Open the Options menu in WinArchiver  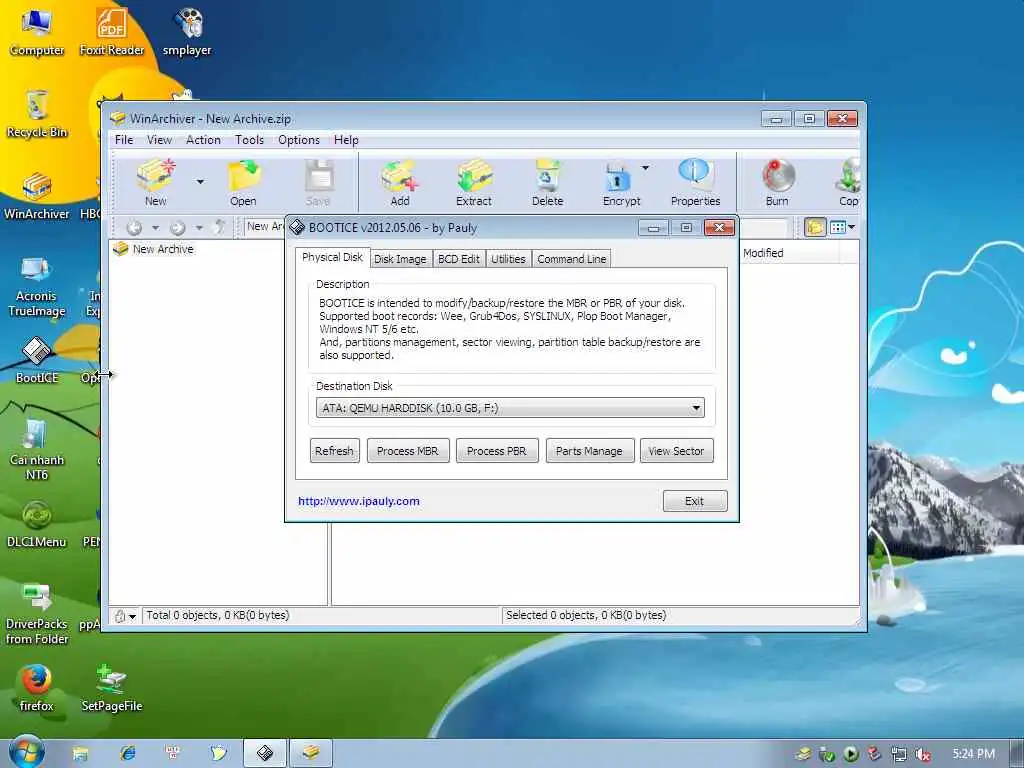point(299,140)
